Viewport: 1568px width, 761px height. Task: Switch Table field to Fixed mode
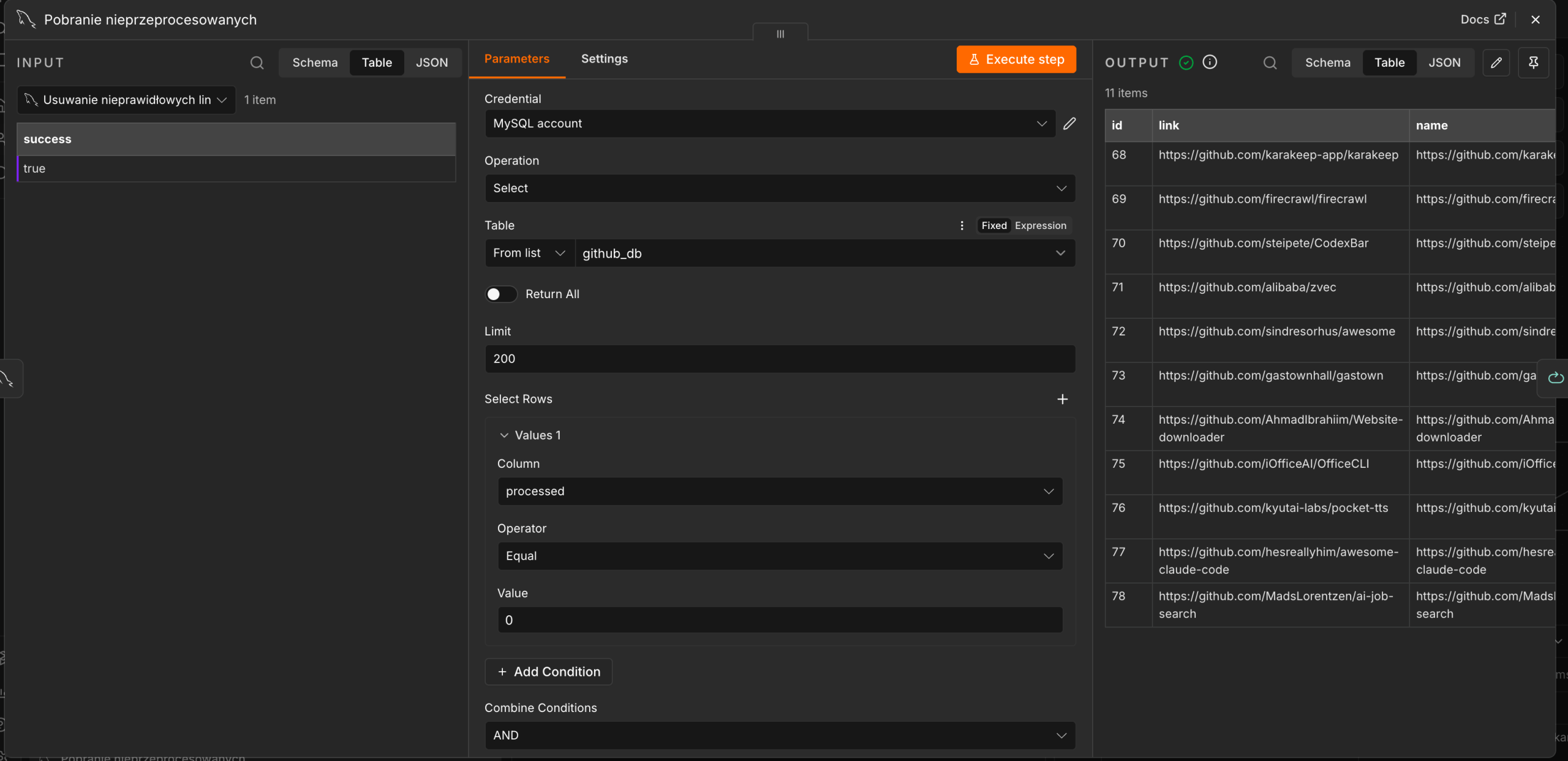click(x=993, y=225)
